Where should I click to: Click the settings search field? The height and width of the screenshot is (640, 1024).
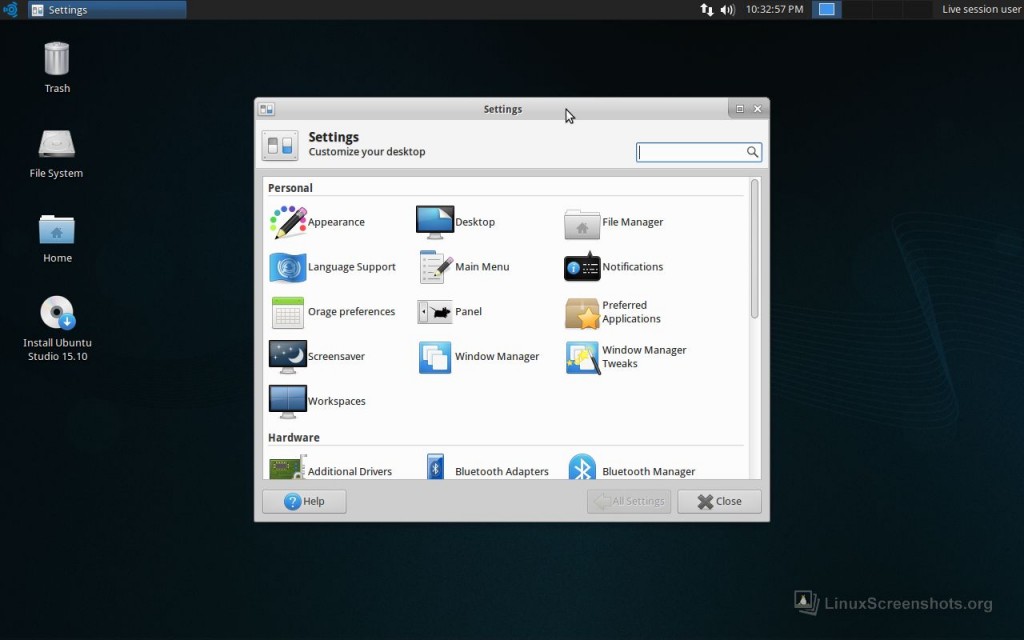692,152
